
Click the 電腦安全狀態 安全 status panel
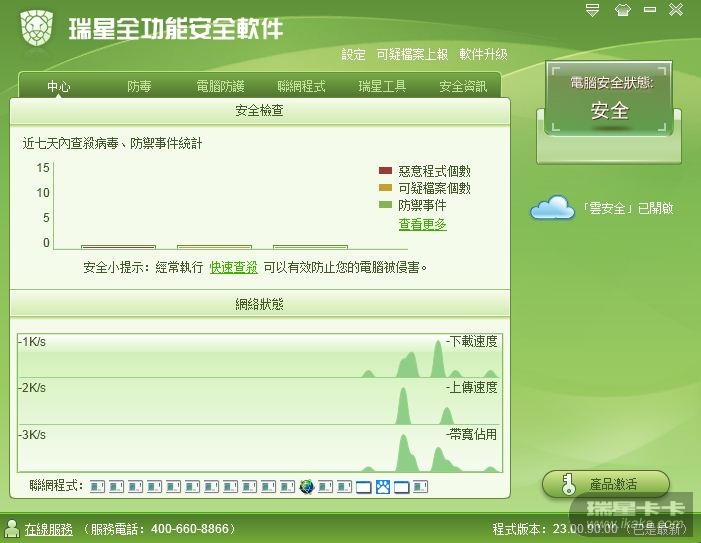tap(609, 99)
